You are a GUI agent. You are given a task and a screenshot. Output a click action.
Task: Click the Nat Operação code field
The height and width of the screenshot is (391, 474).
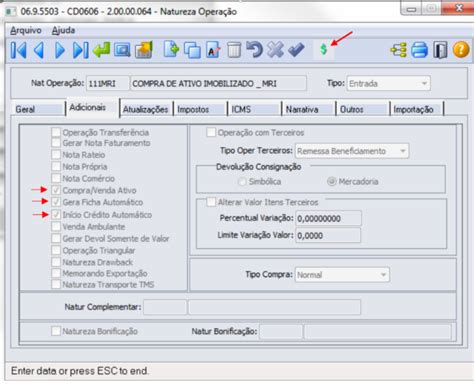(x=107, y=84)
